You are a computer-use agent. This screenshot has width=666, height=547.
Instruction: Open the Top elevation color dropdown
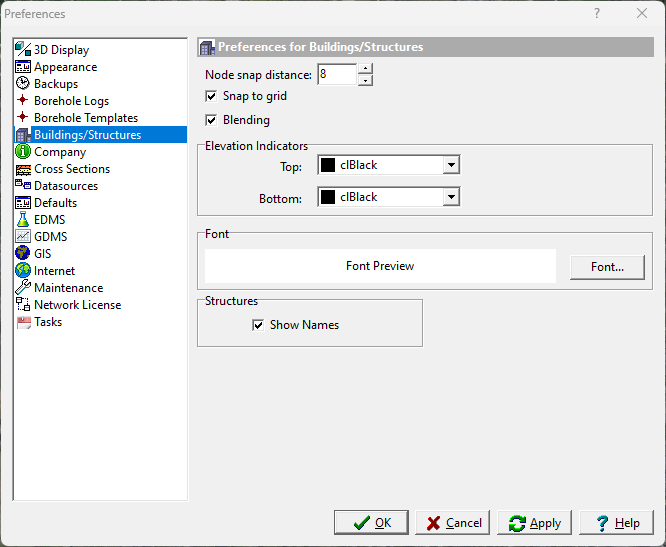pyautogui.click(x=451, y=166)
